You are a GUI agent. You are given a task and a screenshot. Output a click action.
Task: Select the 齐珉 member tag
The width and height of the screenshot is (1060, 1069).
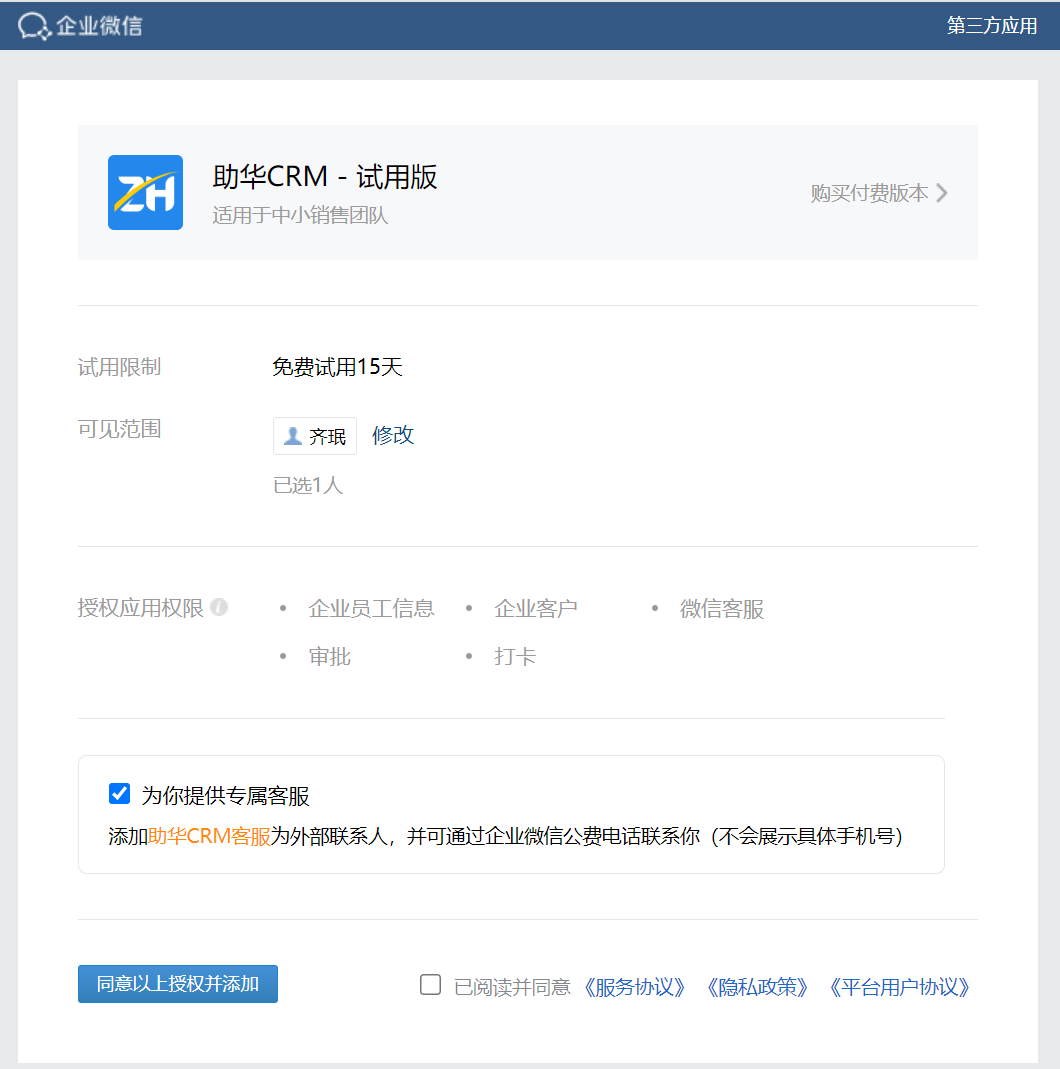pyautogui.click(x=315, y=436)
